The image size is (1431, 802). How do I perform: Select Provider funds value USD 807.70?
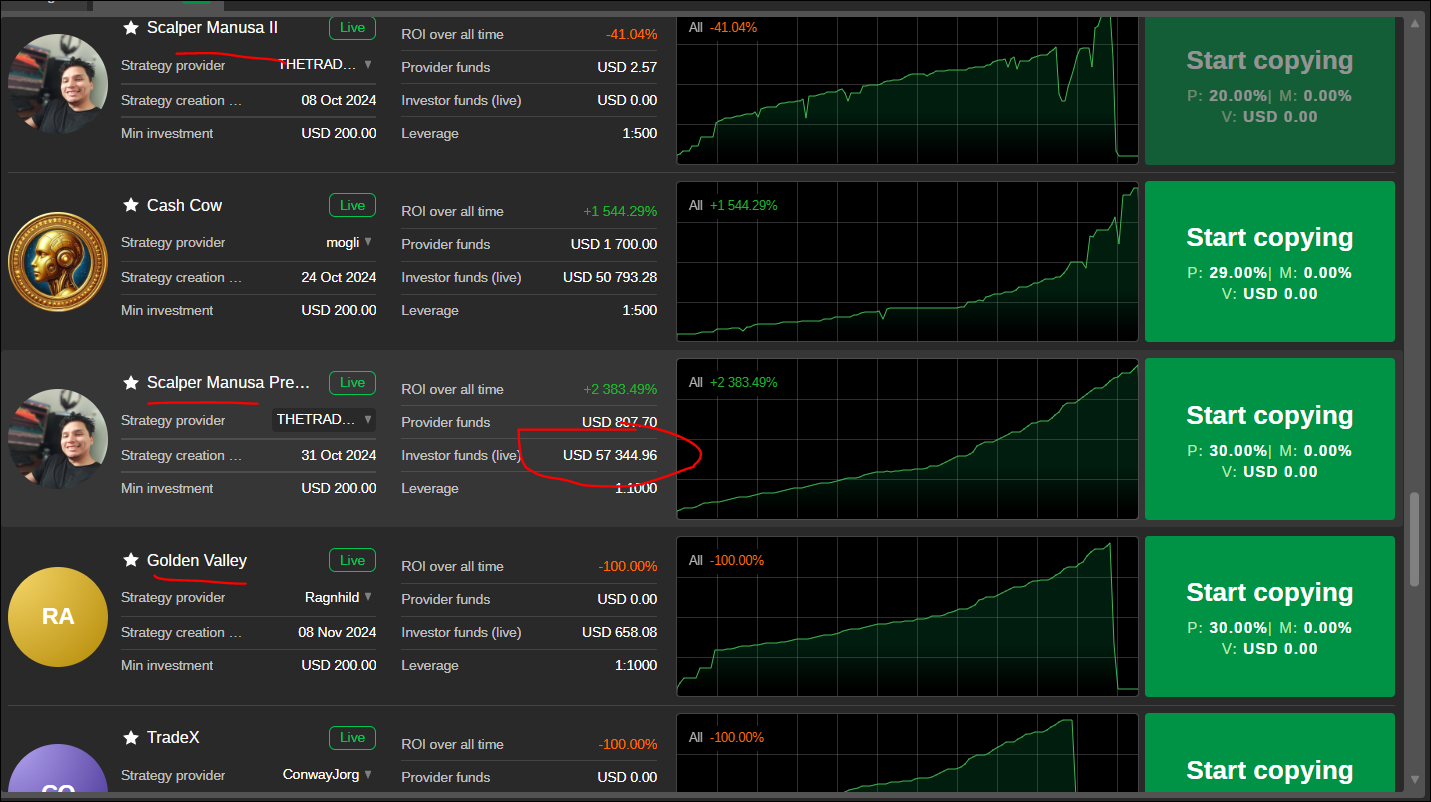click(620, 422)
